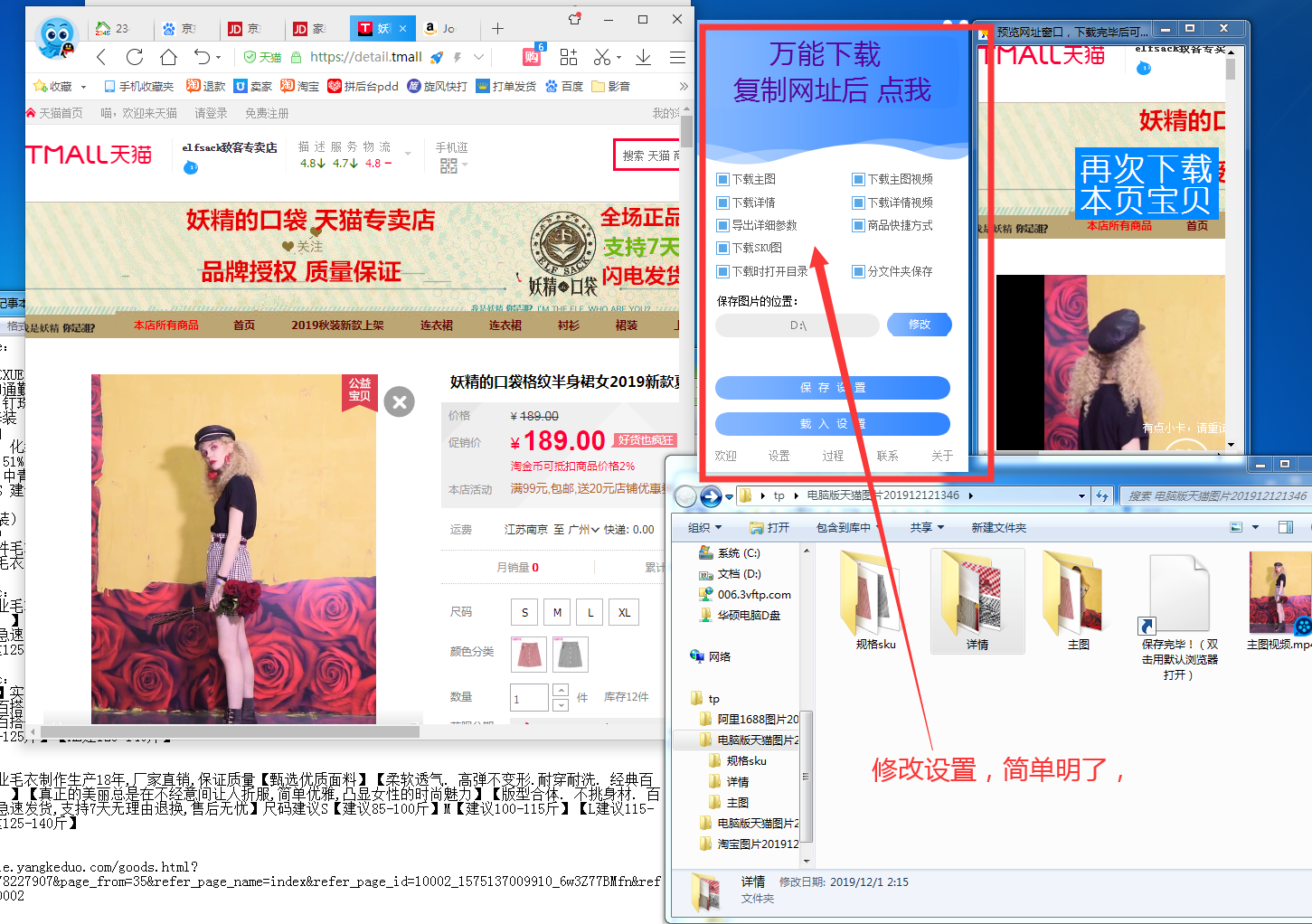
Task: Expand the shop ratings dropdown arrow
Action: (408, 154)
